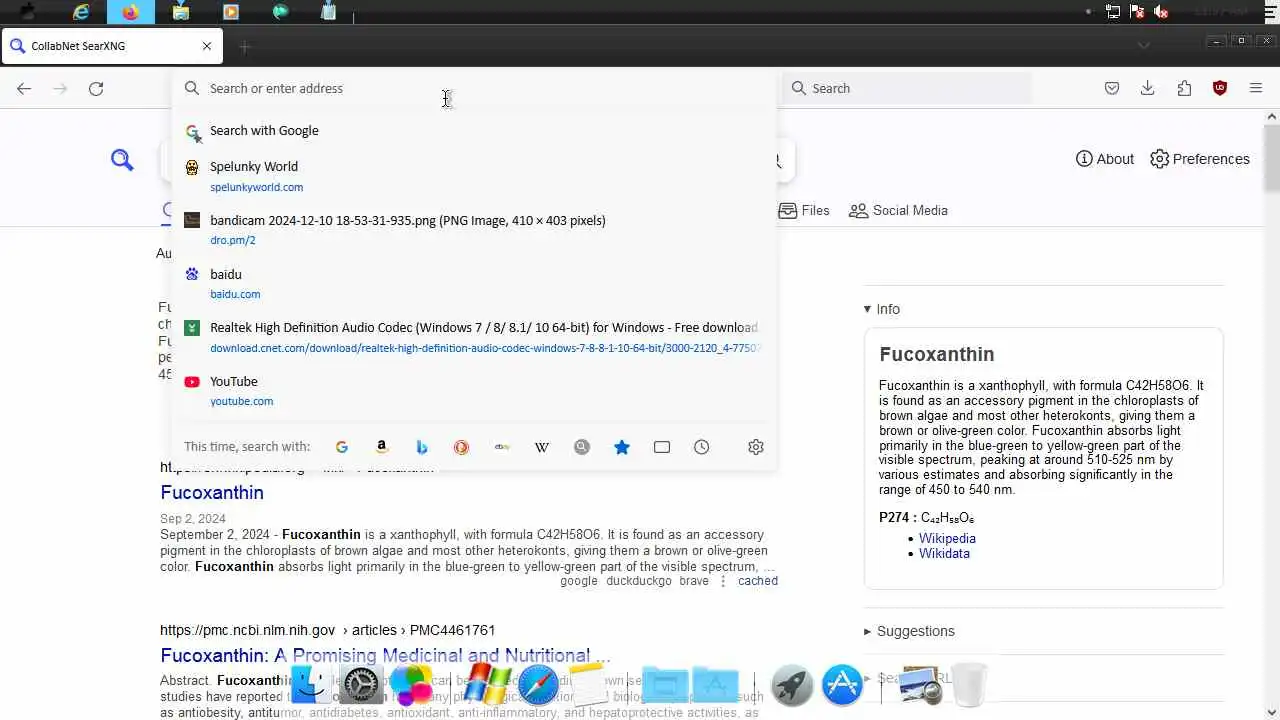1280x720 pixels.
Task: Go back to the previous page
Action: pyautogui.click(x=24, y=88)
